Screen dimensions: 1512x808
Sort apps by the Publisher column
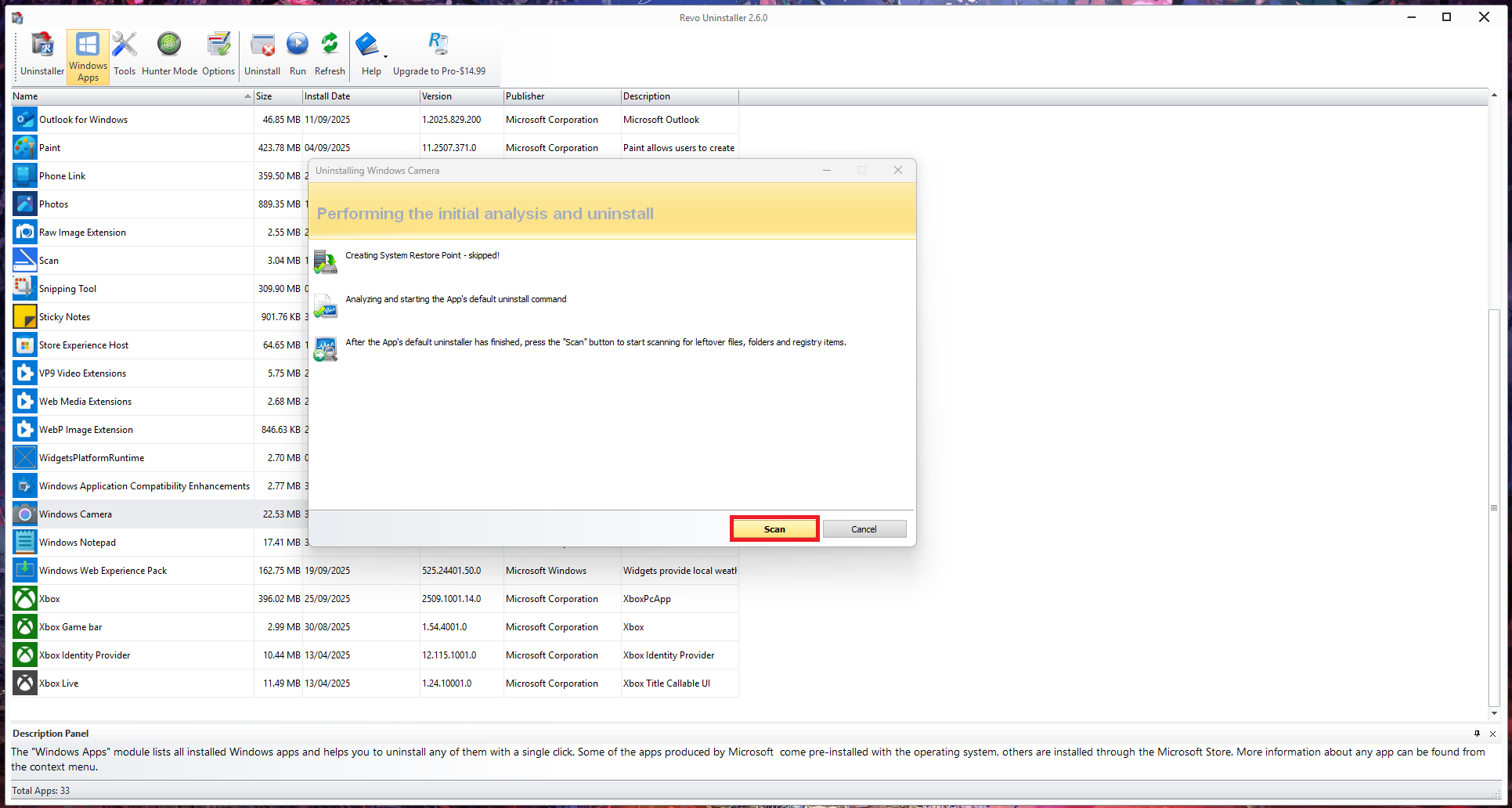coord(561,96)
